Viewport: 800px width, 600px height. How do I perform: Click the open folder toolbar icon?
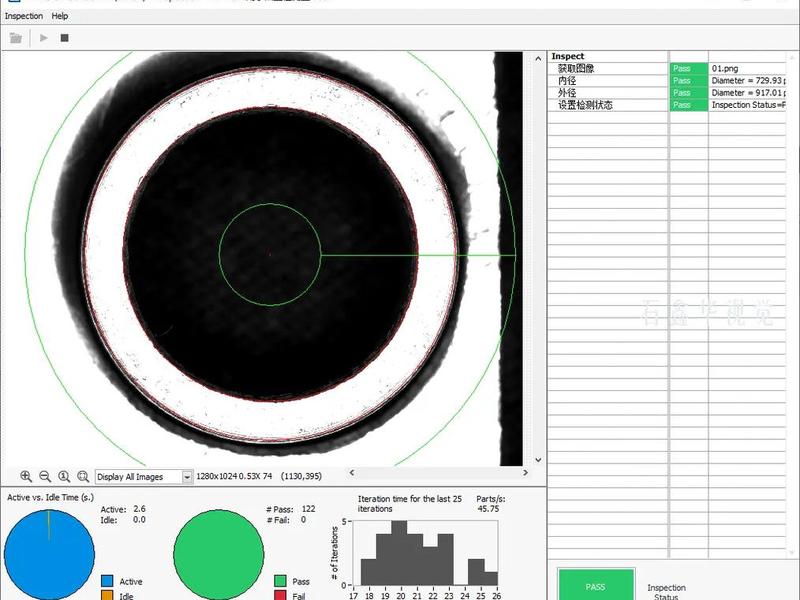point(16,38)
